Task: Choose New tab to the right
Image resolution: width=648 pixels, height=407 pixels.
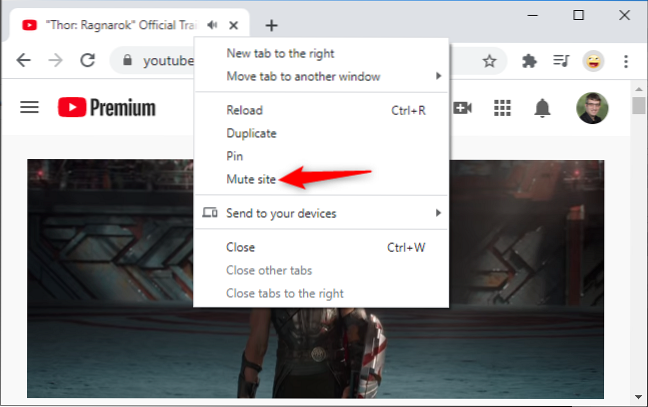Action: click(280, 53)
